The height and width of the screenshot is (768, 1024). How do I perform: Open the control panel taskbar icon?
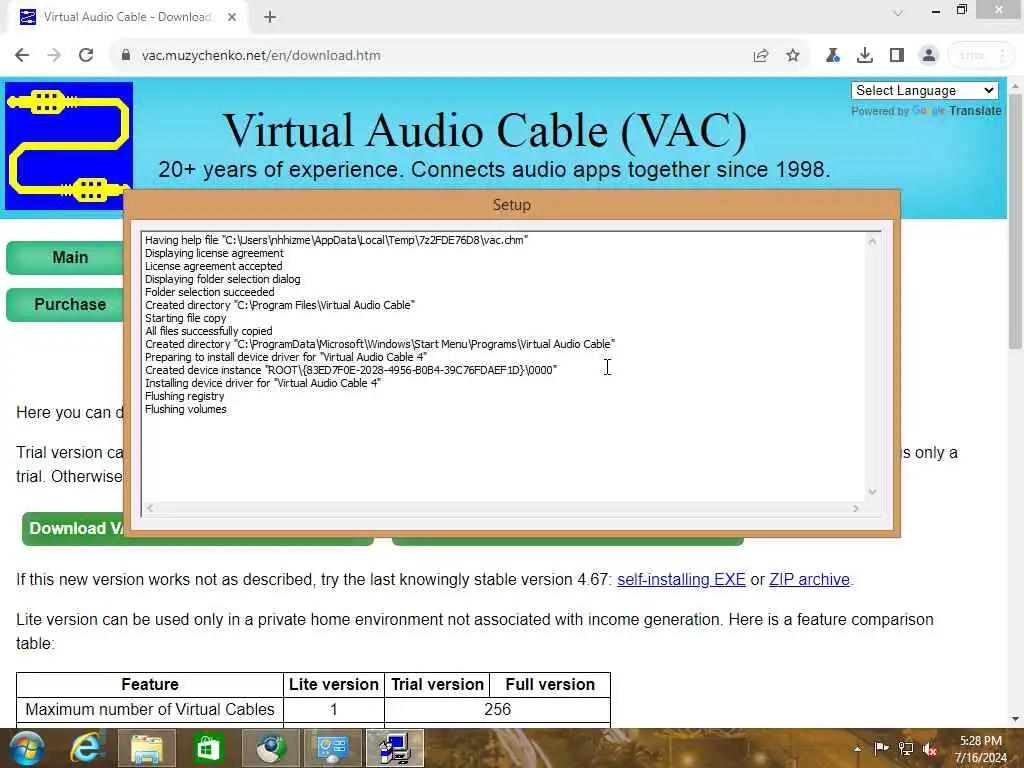(x=332, y=748)
